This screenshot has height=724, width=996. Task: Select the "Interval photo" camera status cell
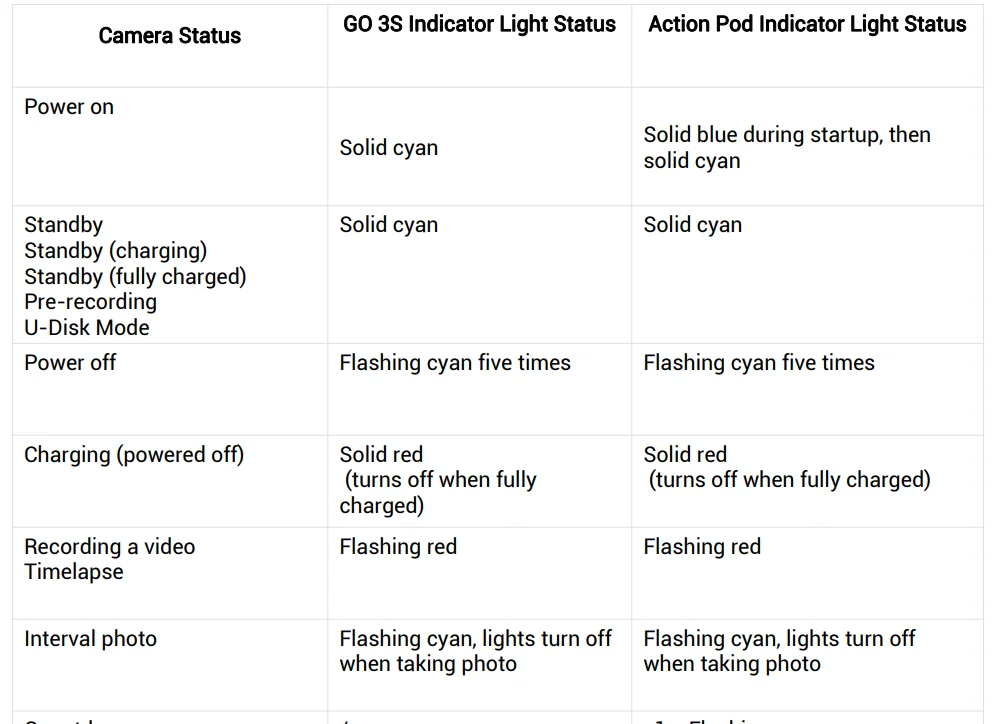(90, 639)
